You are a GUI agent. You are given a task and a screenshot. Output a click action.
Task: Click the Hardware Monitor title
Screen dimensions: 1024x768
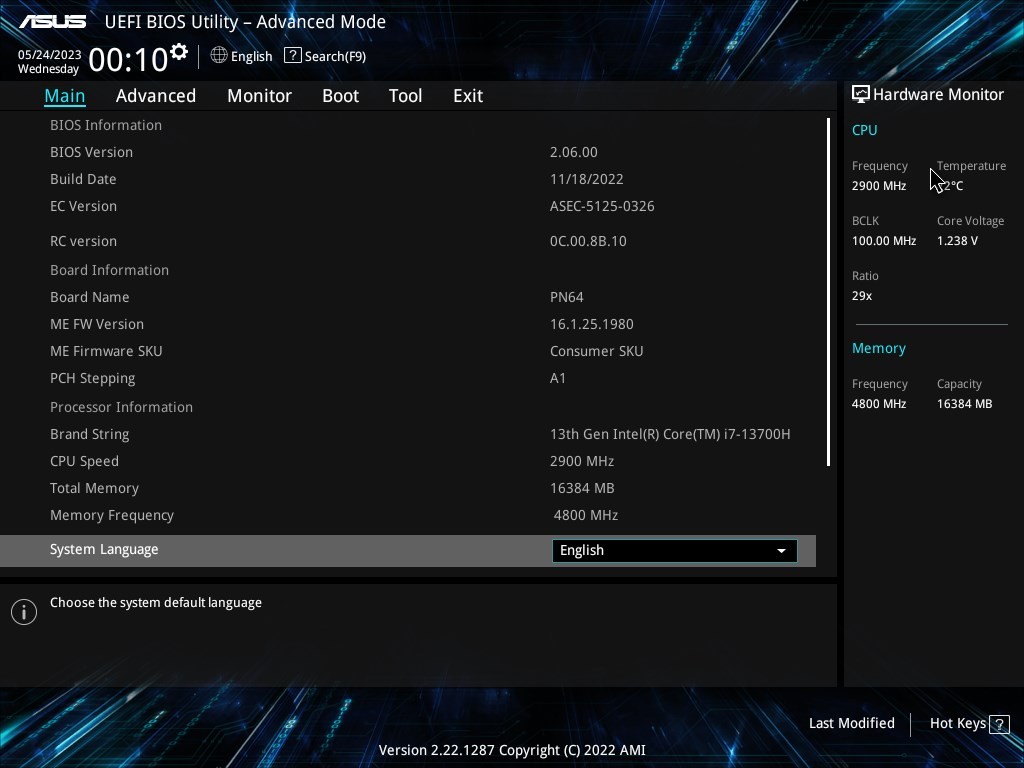click(938, 95)
